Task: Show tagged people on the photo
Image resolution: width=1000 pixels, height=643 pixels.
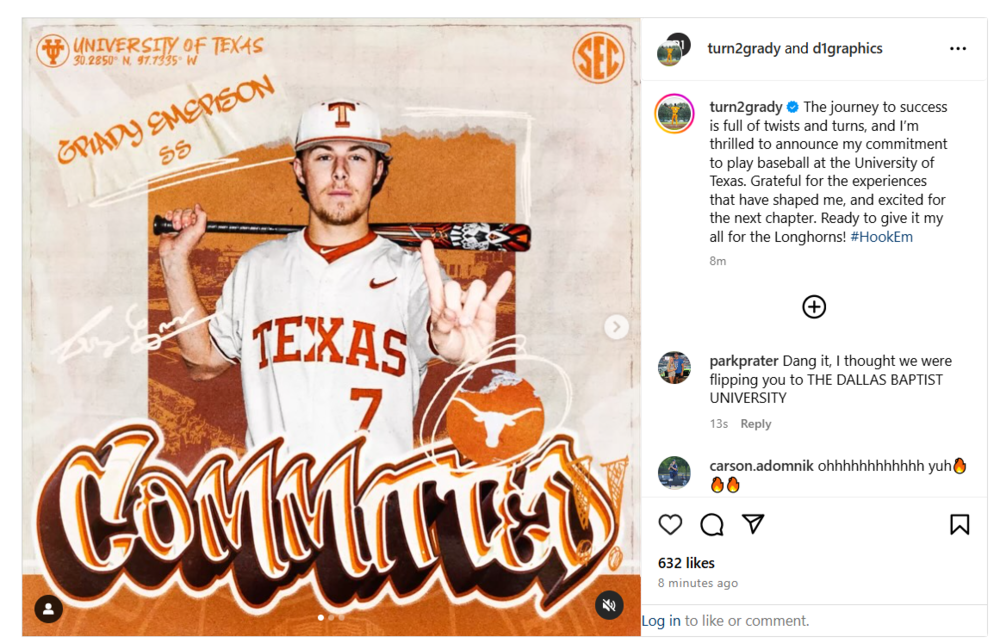Action: 49,609
